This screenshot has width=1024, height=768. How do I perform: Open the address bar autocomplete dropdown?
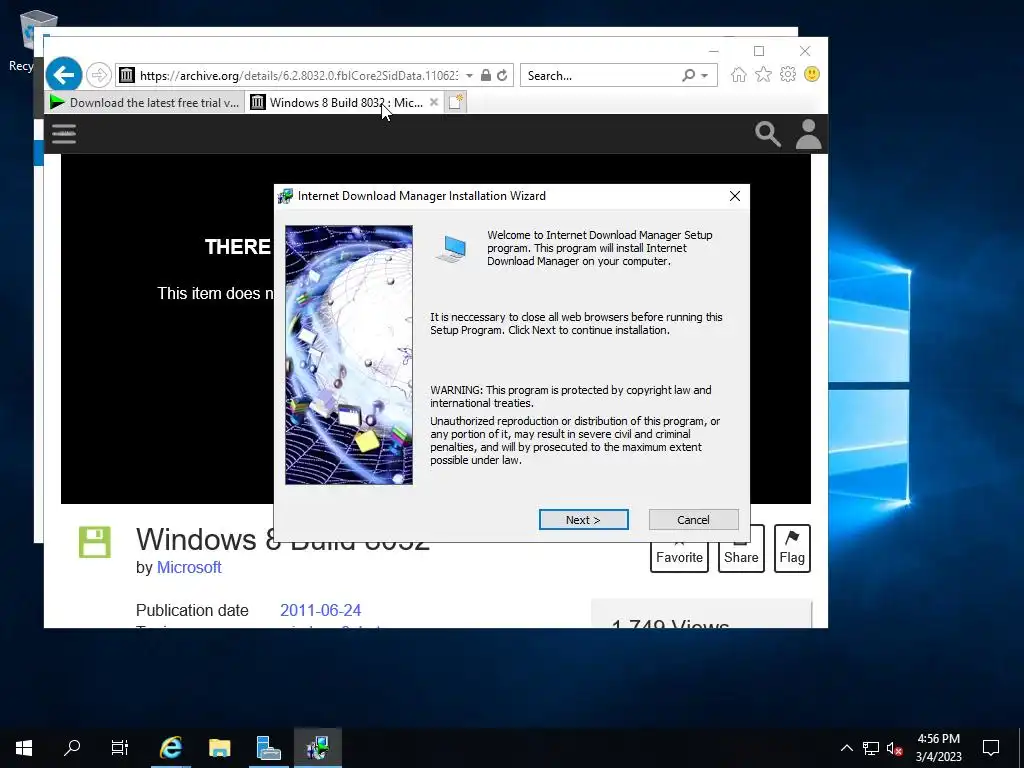(469, 76)
